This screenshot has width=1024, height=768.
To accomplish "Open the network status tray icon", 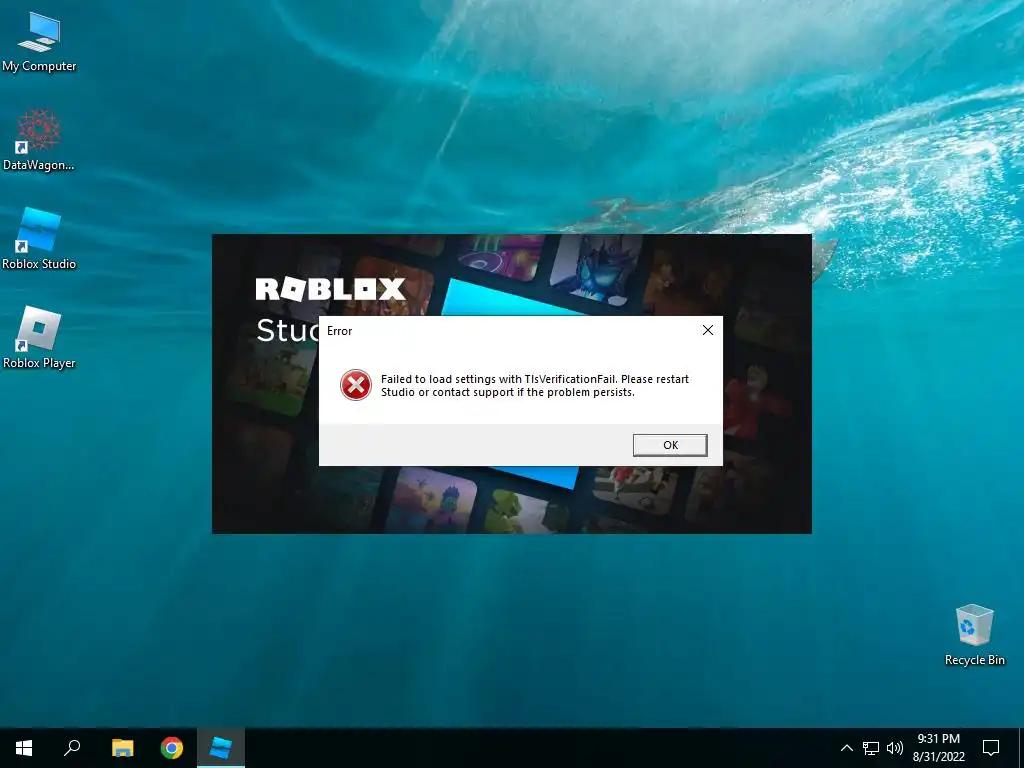I will pos(871,748).
